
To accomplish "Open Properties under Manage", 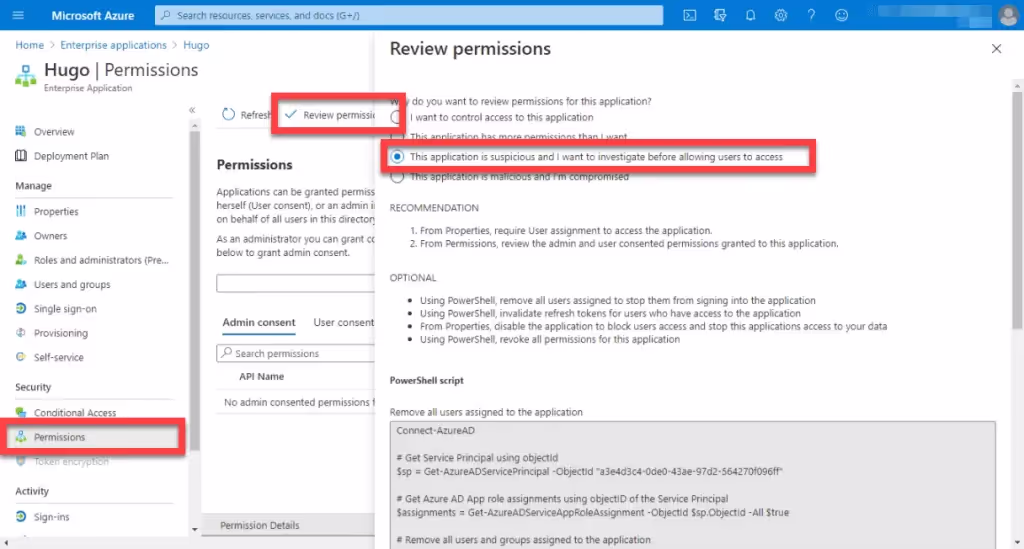I will pos(56,212).
